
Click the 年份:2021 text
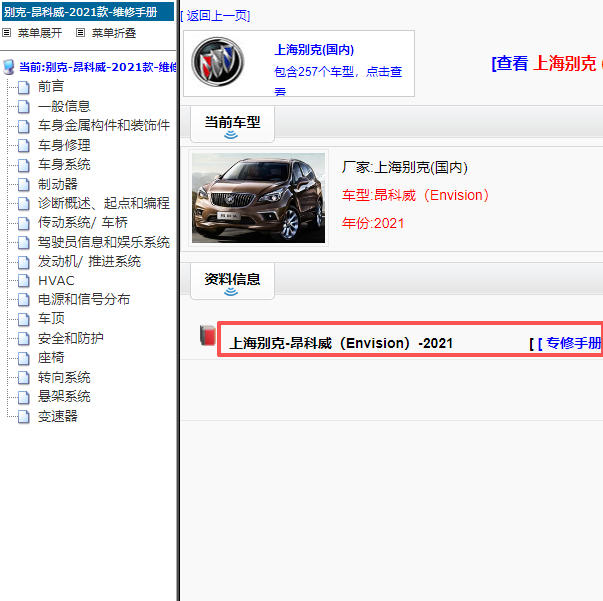(373, 223)
